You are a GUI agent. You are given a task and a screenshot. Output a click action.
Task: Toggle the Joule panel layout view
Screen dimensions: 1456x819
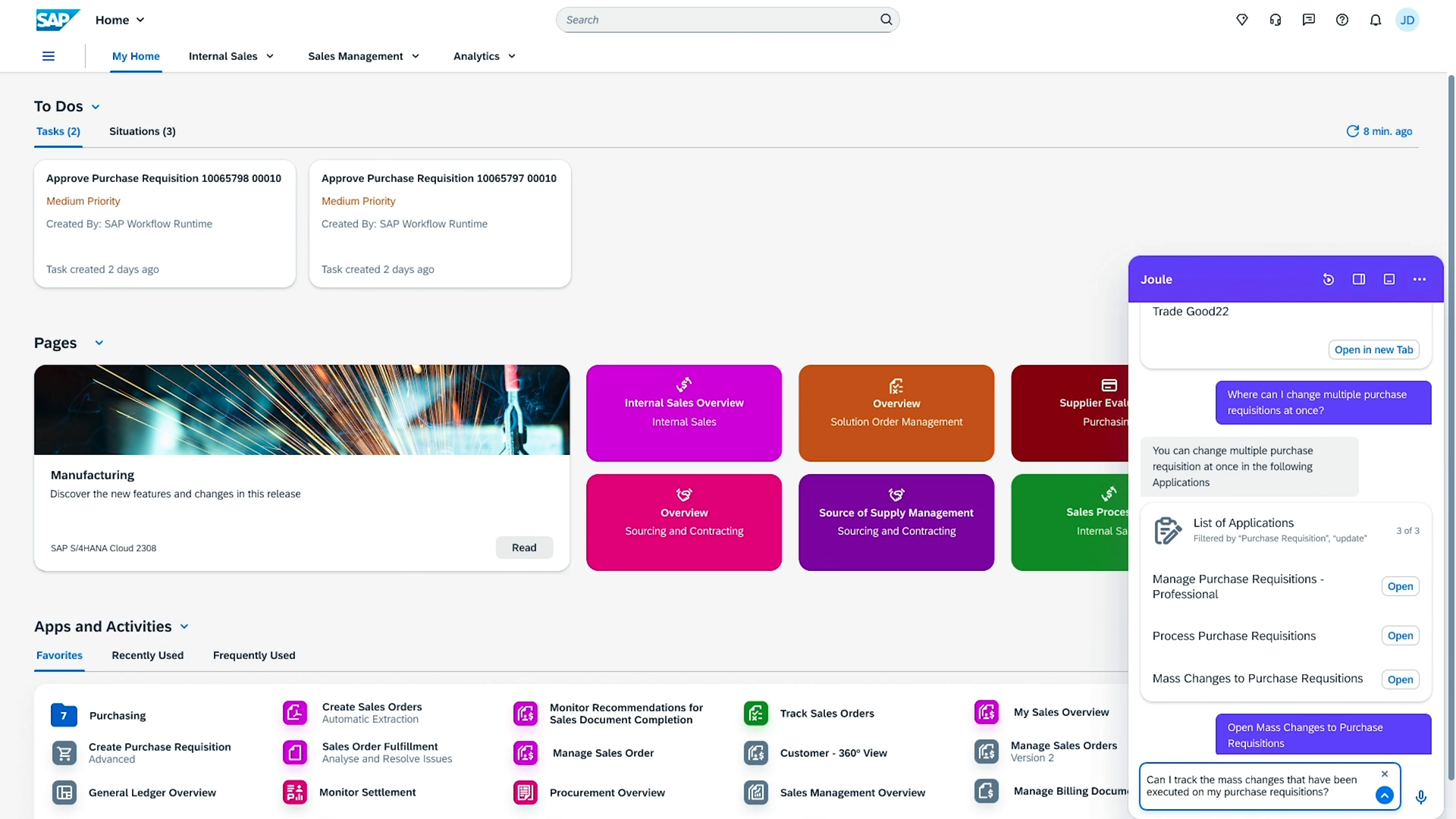point(1359,279)
